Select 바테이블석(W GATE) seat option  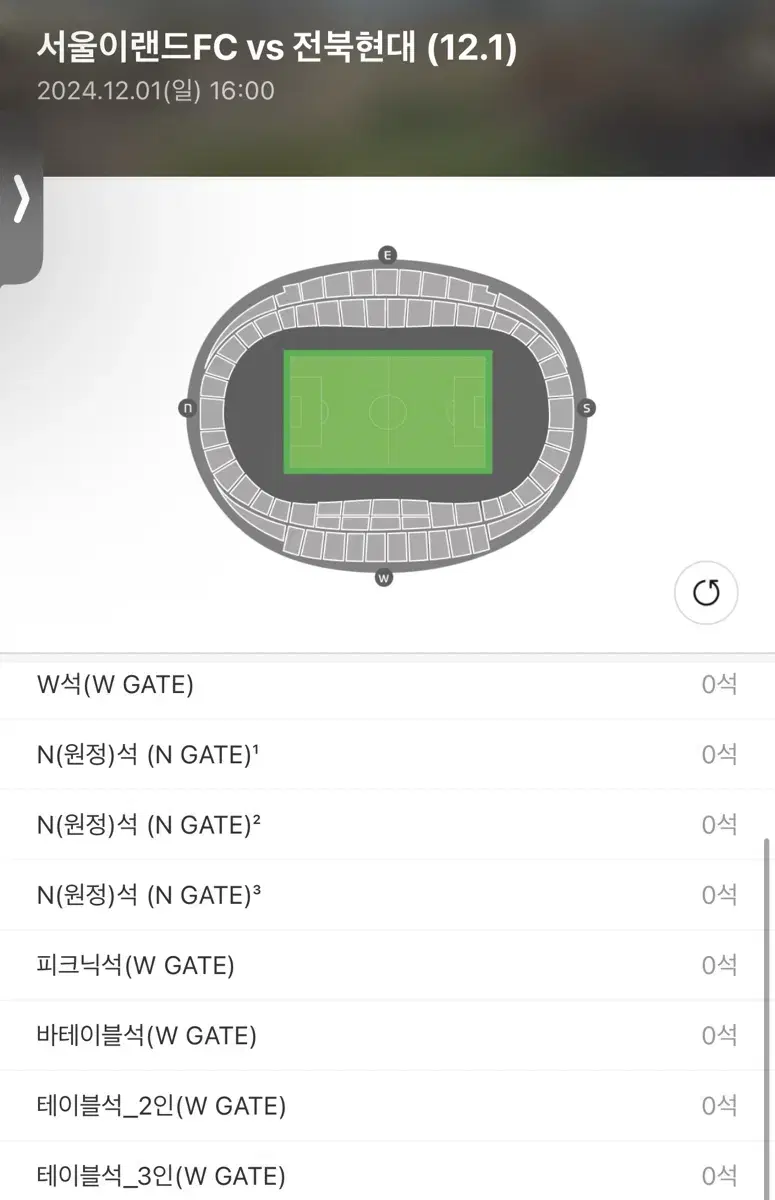coord(387,1036)
